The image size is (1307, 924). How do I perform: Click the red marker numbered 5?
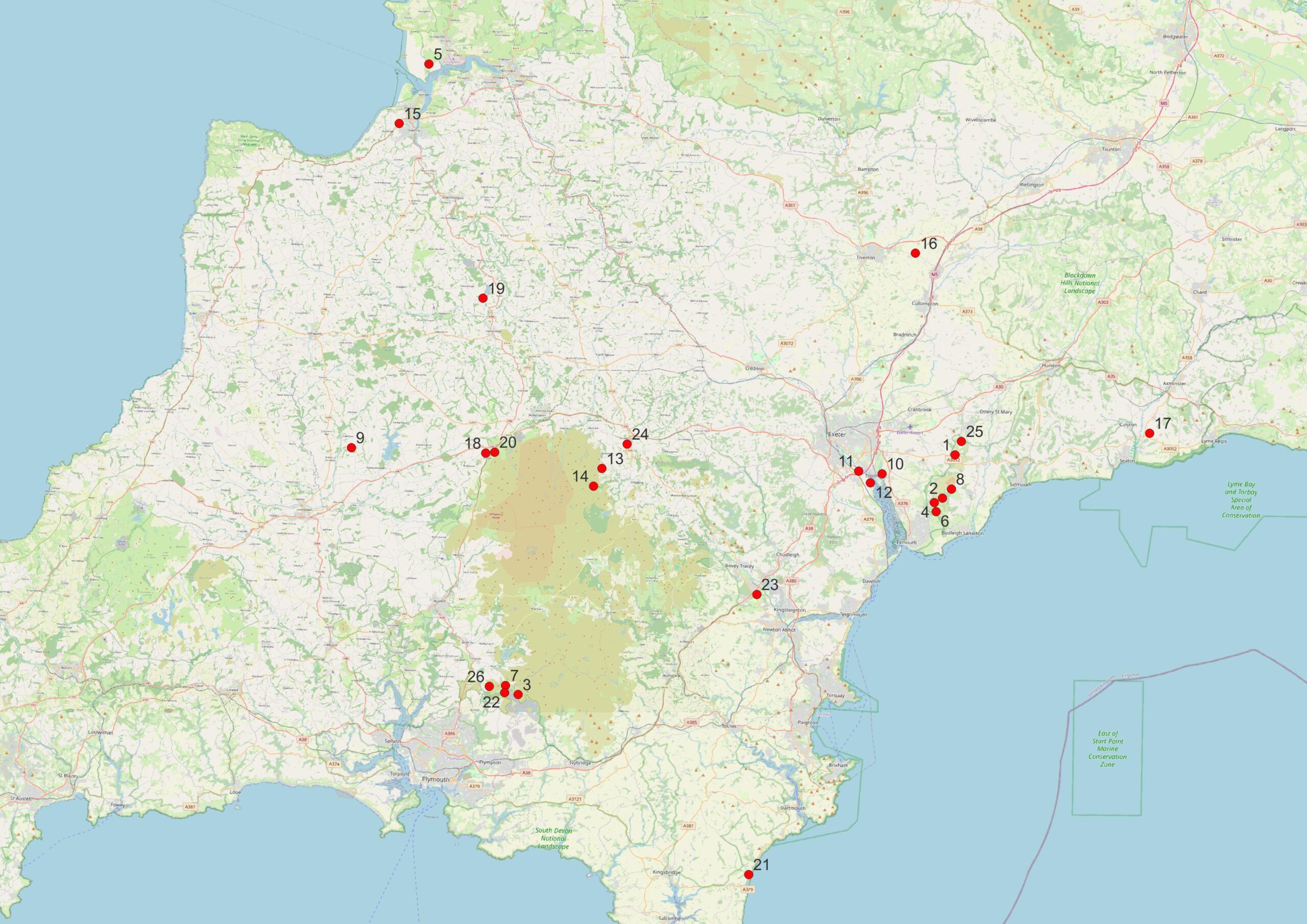pyautogui.click(x=429, y=64)
